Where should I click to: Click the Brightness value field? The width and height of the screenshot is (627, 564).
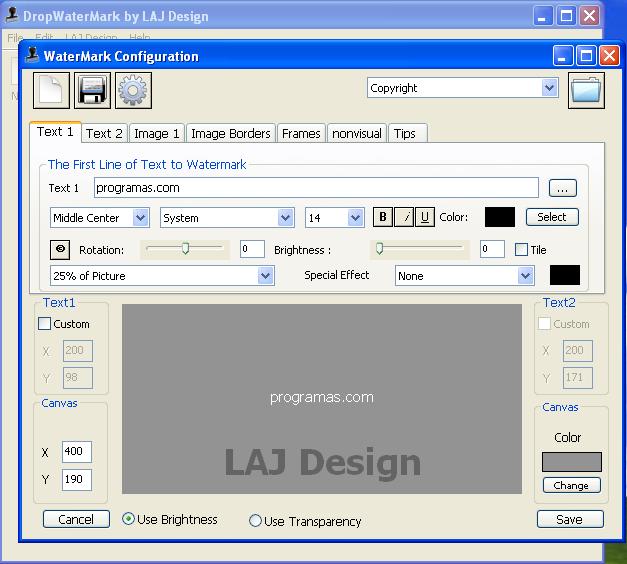tap(492, 249)
